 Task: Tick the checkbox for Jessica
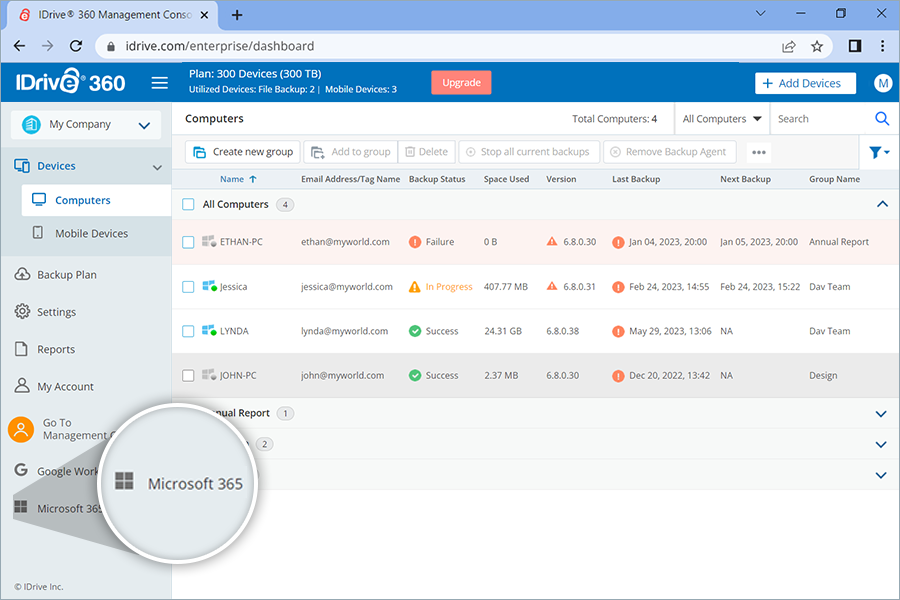pyautogui.click(x=187, y=286)
